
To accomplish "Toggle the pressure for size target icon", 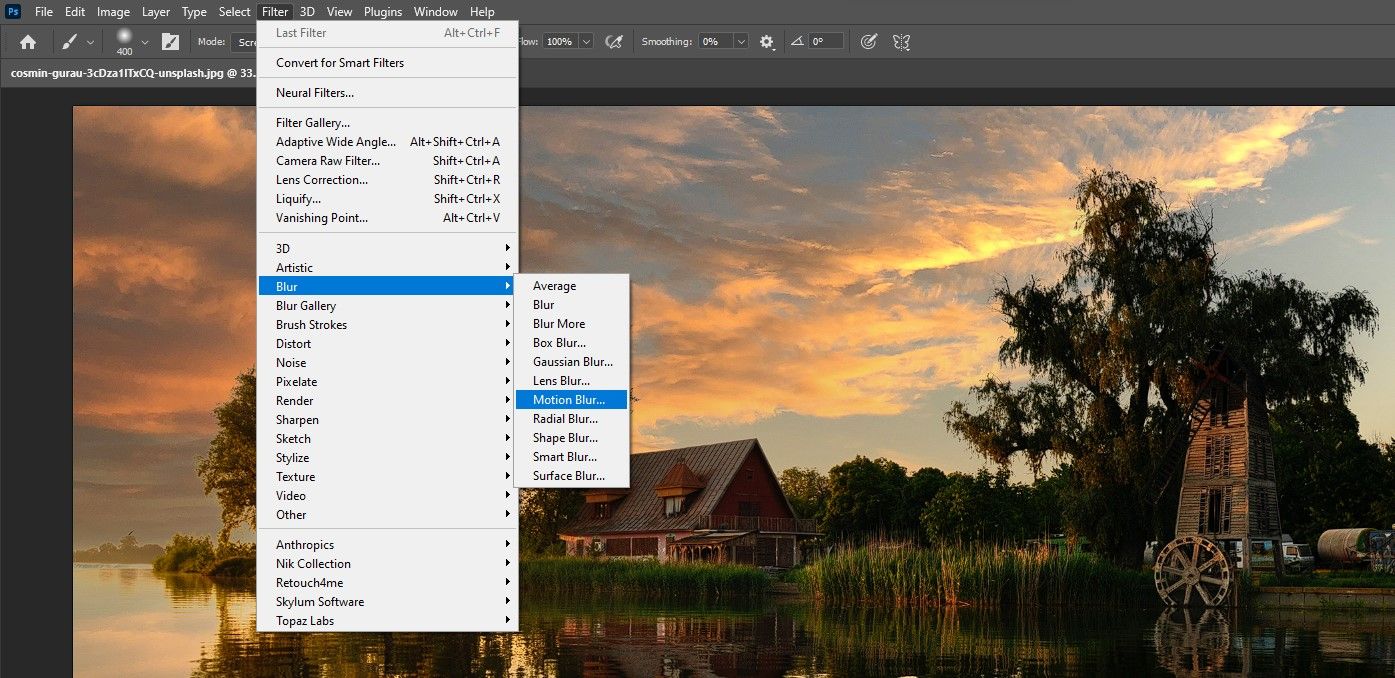I will coord(869,42).
